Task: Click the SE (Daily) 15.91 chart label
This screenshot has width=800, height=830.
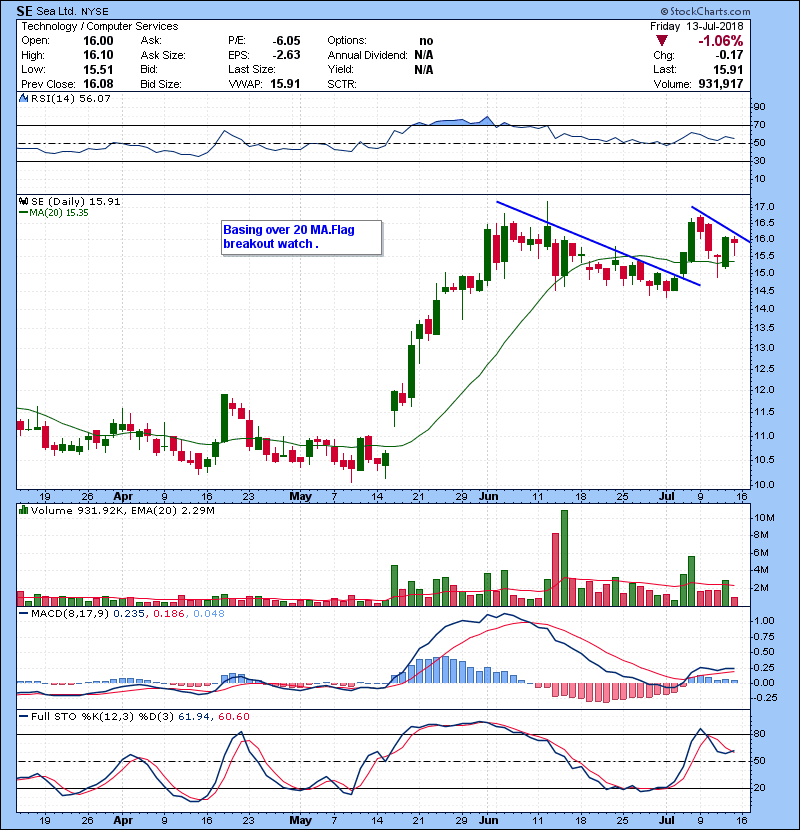Action: tap(76, 201)
